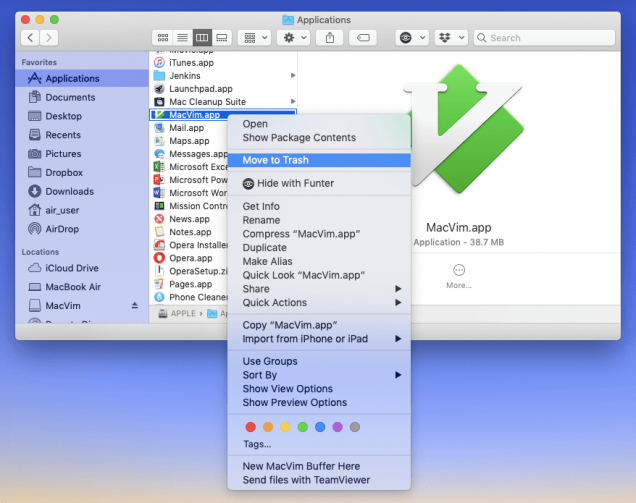Viewport: 636px width, 503px height.
Task: Click the More… button in preview
Action: click(459, 276)
